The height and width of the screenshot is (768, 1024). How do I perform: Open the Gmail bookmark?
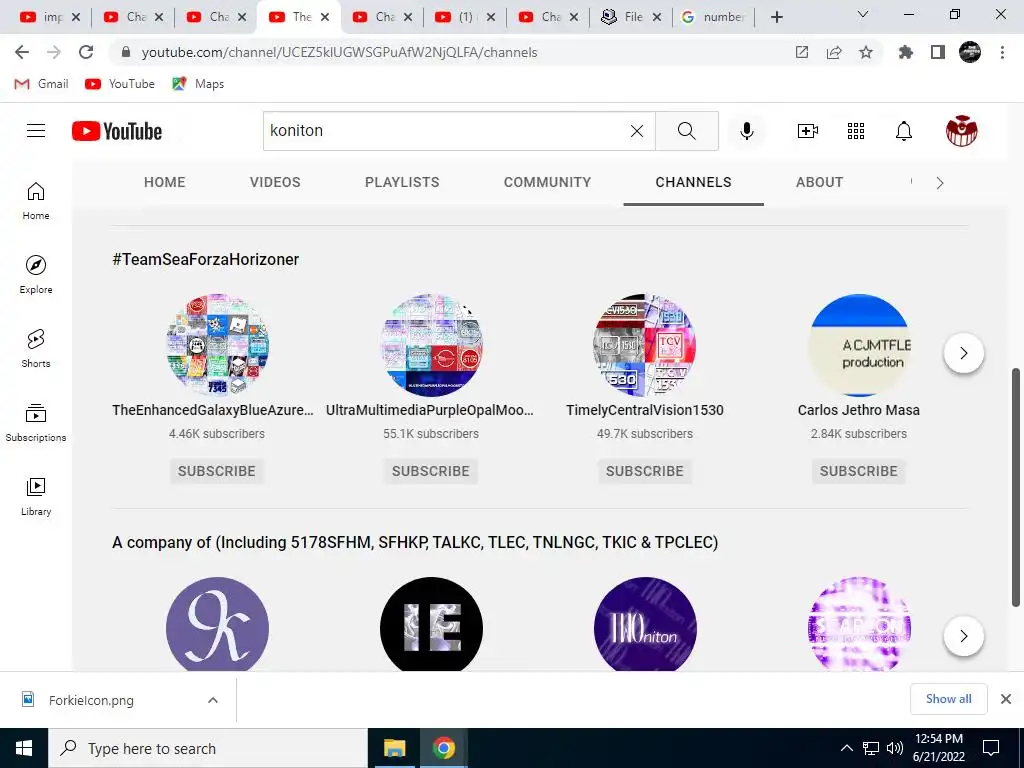(x=41, y=84)
